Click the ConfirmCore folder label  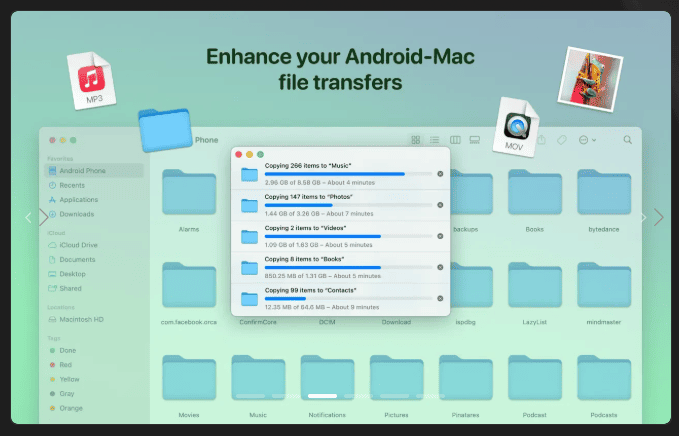coord(258,322)
